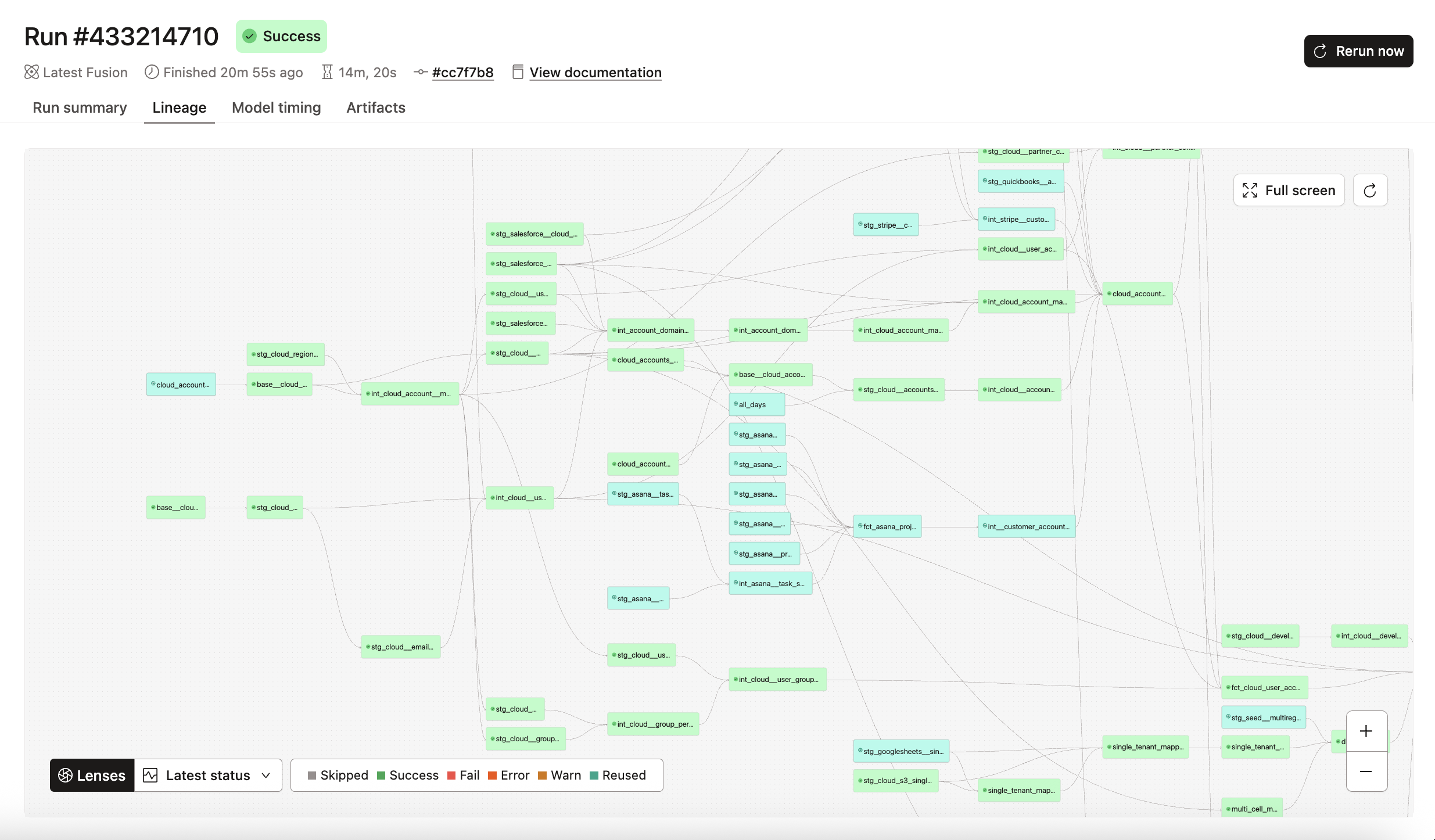The image size is (1435, 840).
Task: Click the green Success color swatch
Action: 381,775
